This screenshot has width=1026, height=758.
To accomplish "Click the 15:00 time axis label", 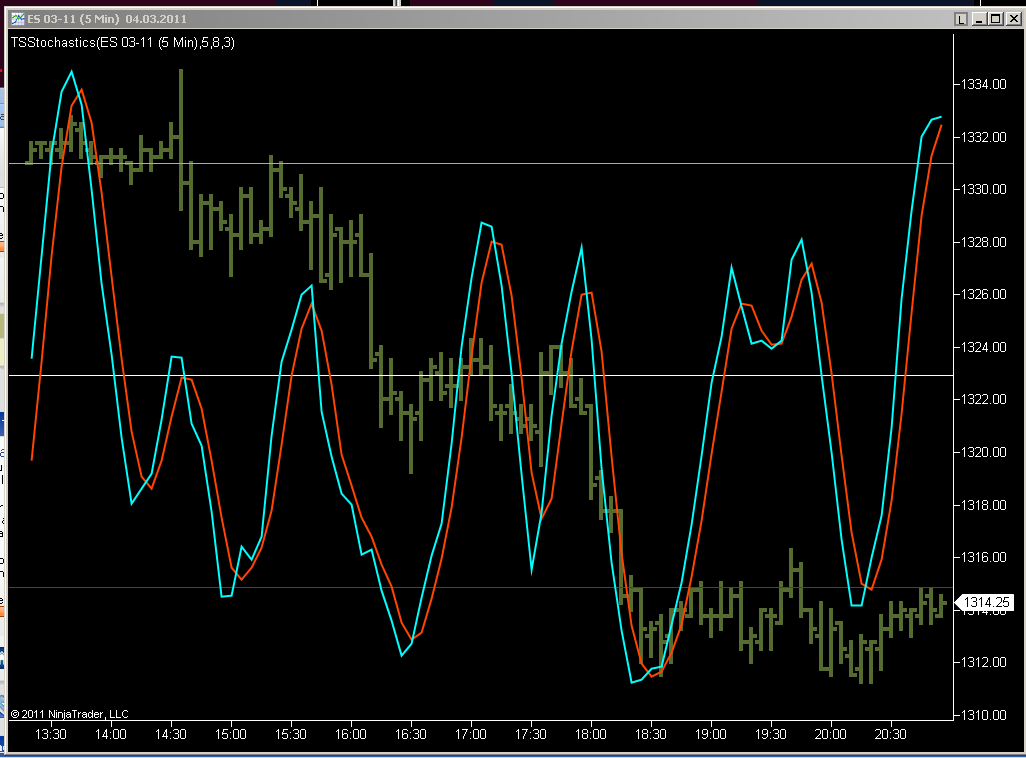I will click(x=231, y=734).
